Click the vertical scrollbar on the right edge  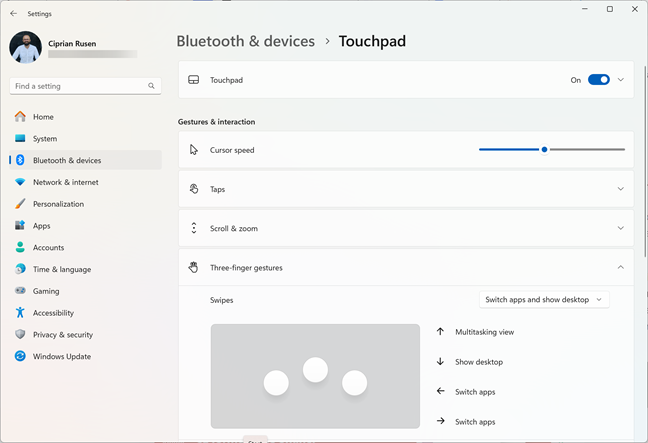645,161
